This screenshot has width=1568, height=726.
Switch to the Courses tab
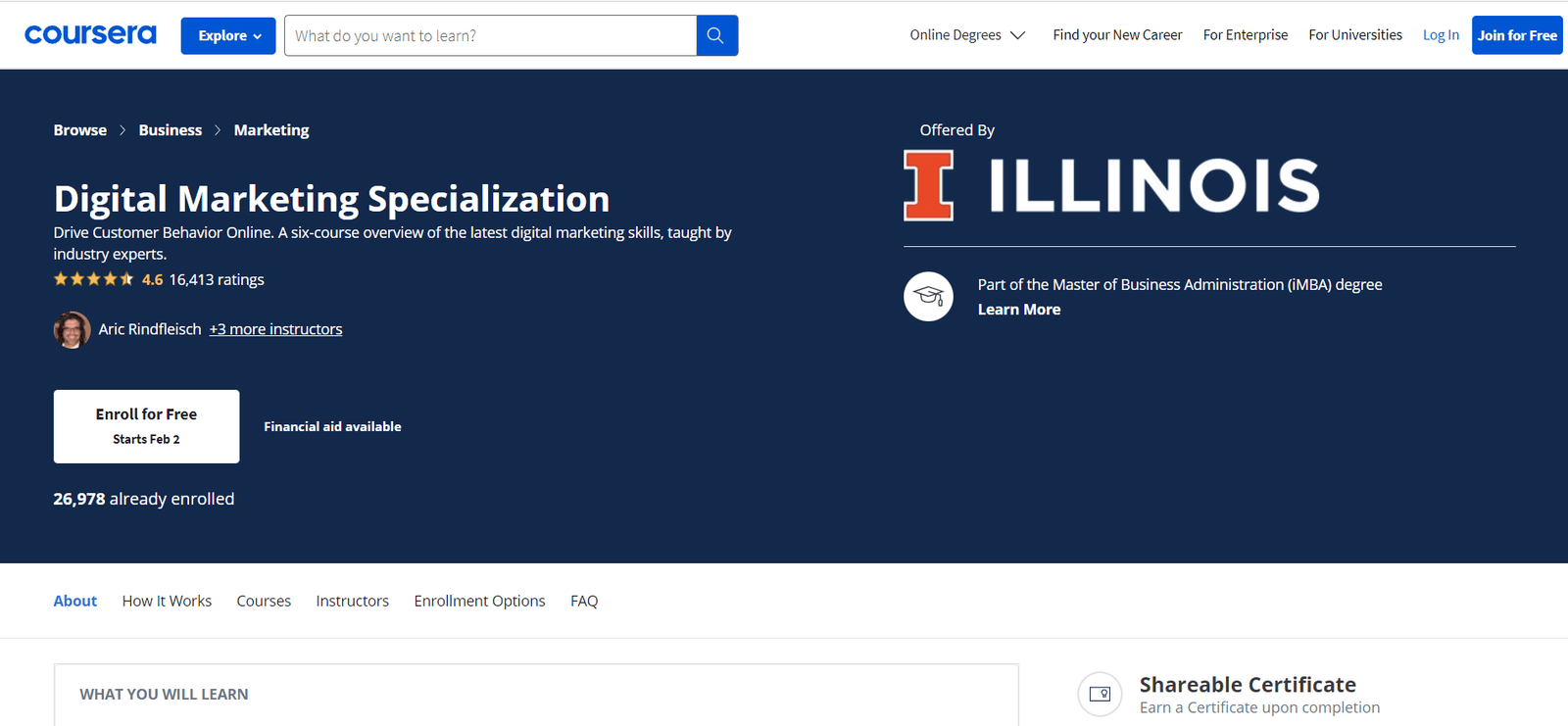click(264, 601)
